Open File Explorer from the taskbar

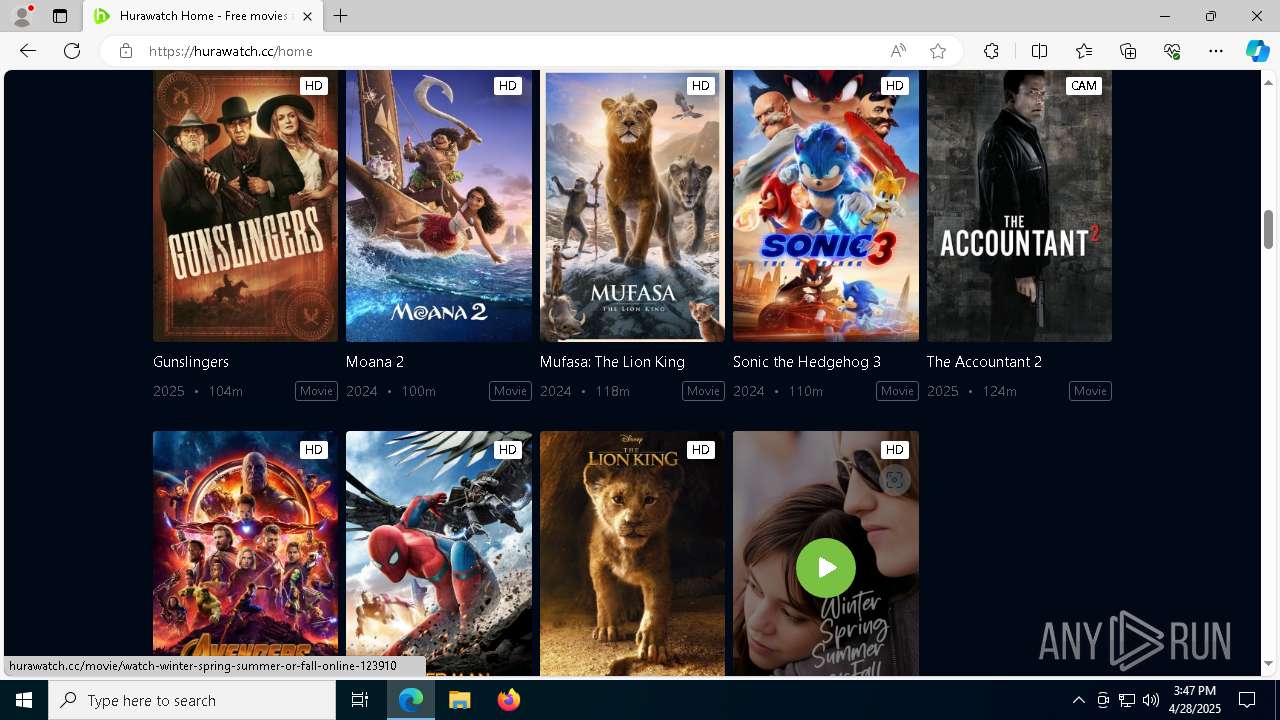pos(459,700)
